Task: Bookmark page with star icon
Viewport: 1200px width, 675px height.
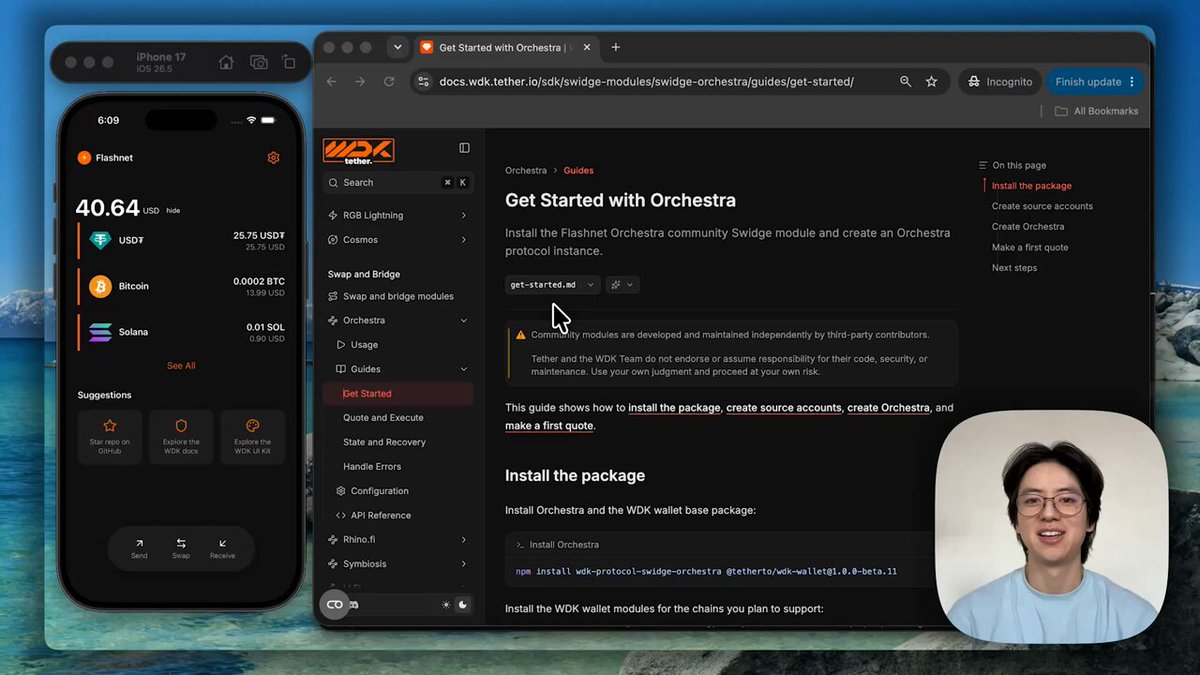Action: (932, 82)
